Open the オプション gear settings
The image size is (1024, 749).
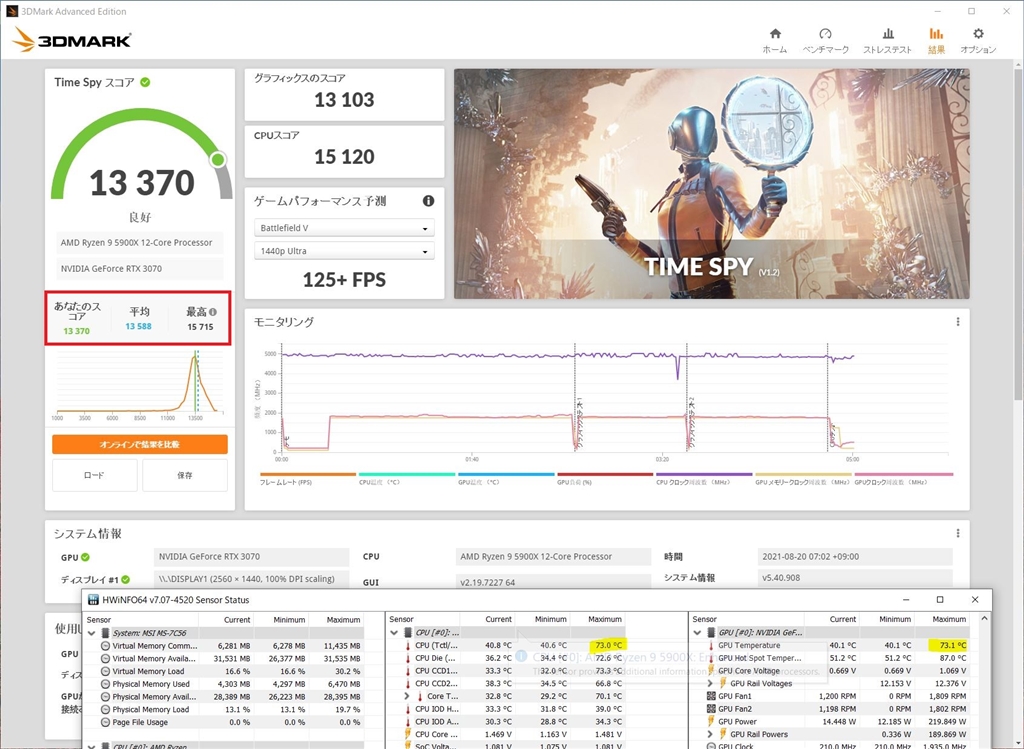coord(978,40)
